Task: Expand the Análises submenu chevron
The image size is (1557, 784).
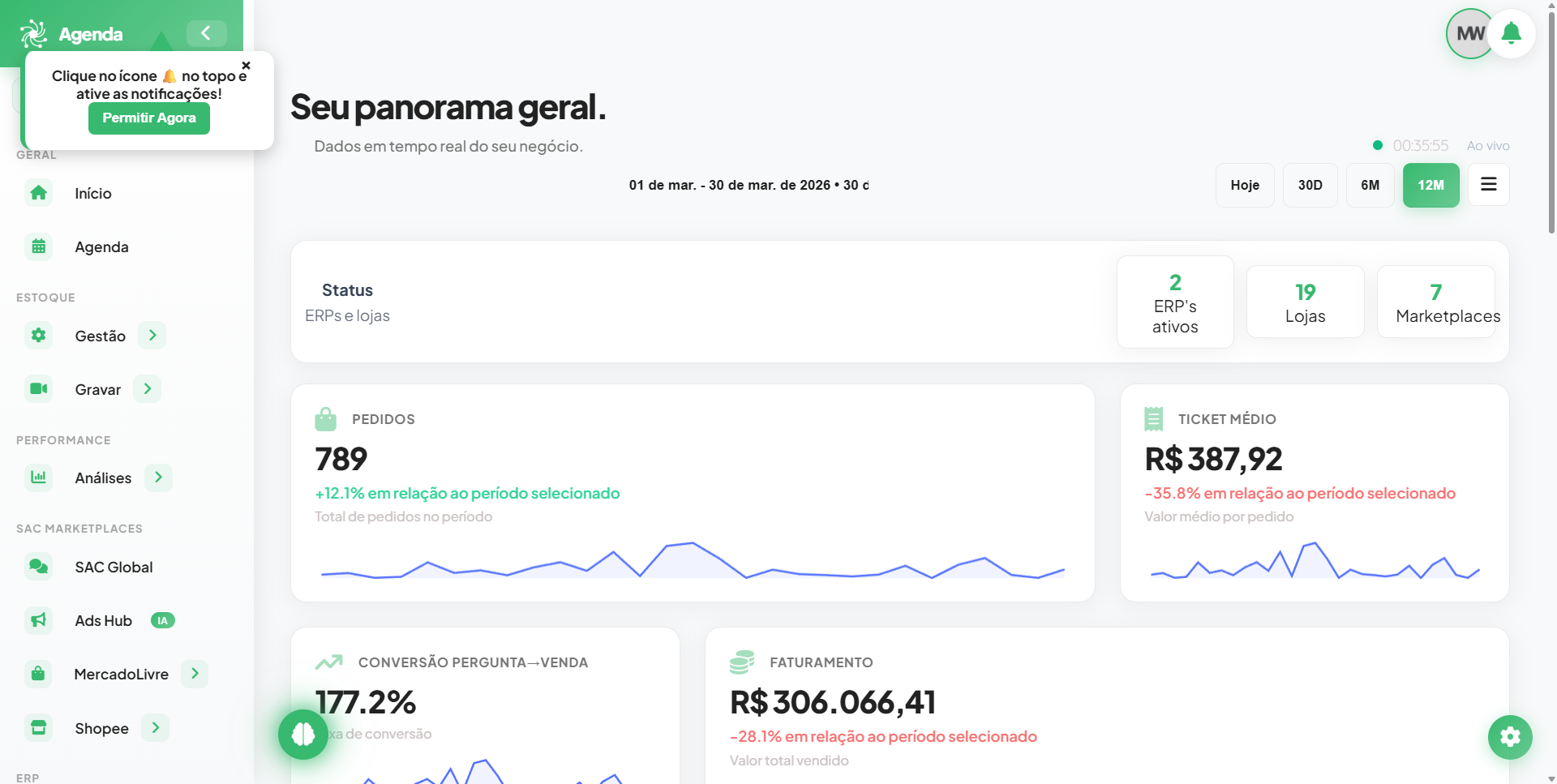Action: point(158,477)
